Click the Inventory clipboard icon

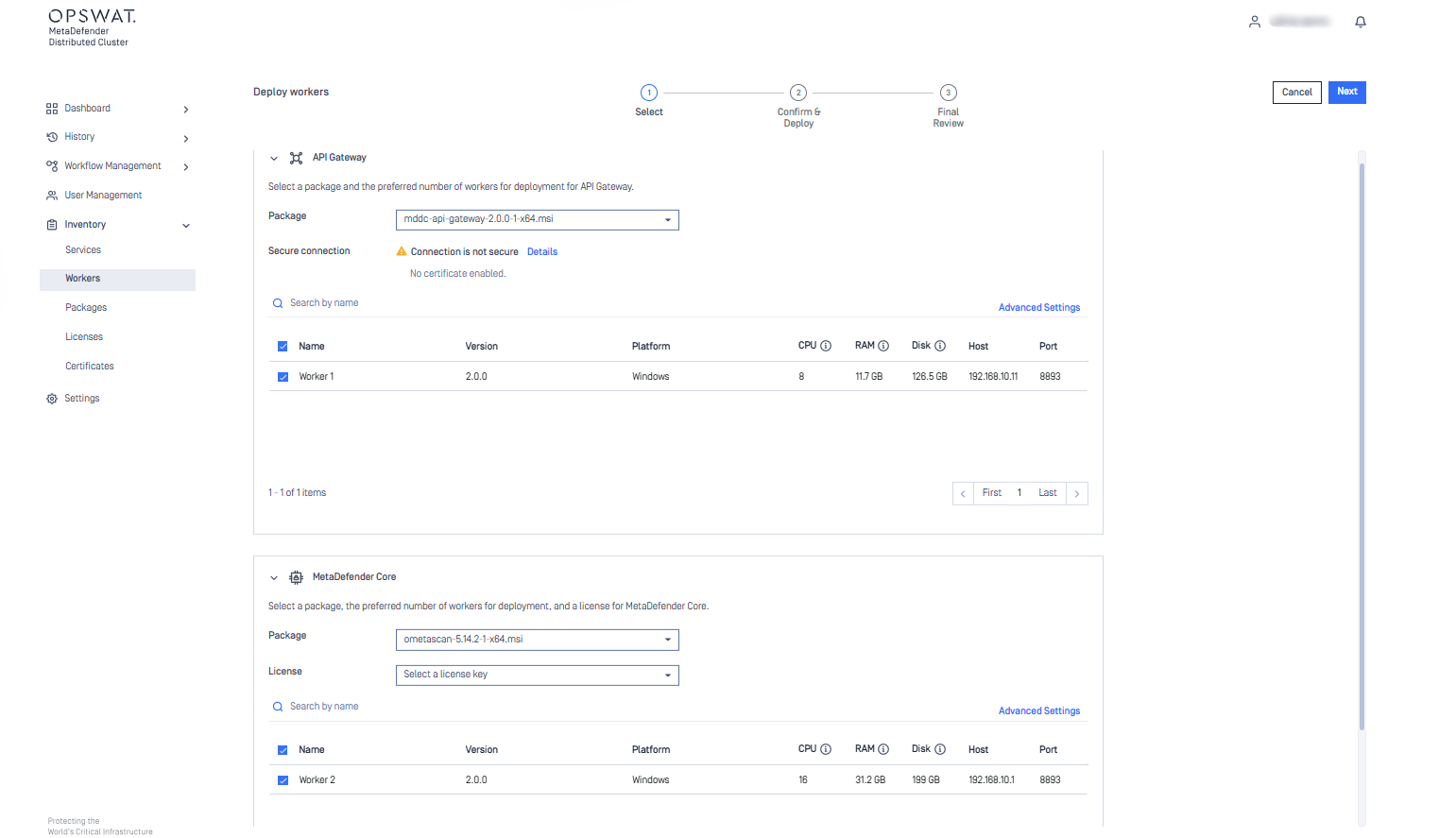52,225
